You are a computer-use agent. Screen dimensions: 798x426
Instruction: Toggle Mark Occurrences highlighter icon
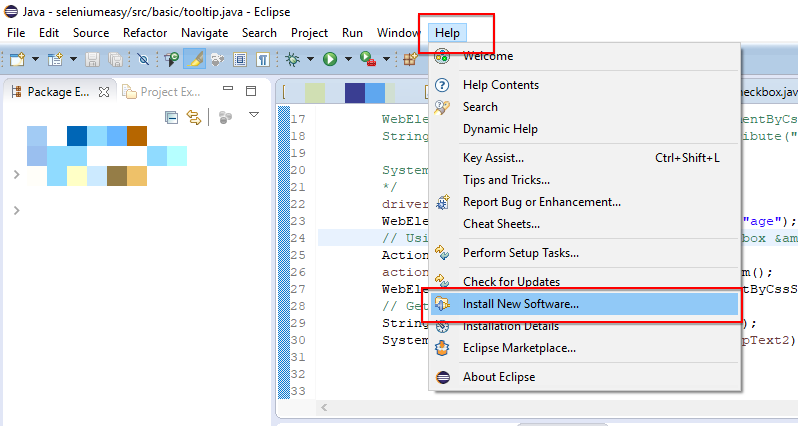(x=194, y=60)
